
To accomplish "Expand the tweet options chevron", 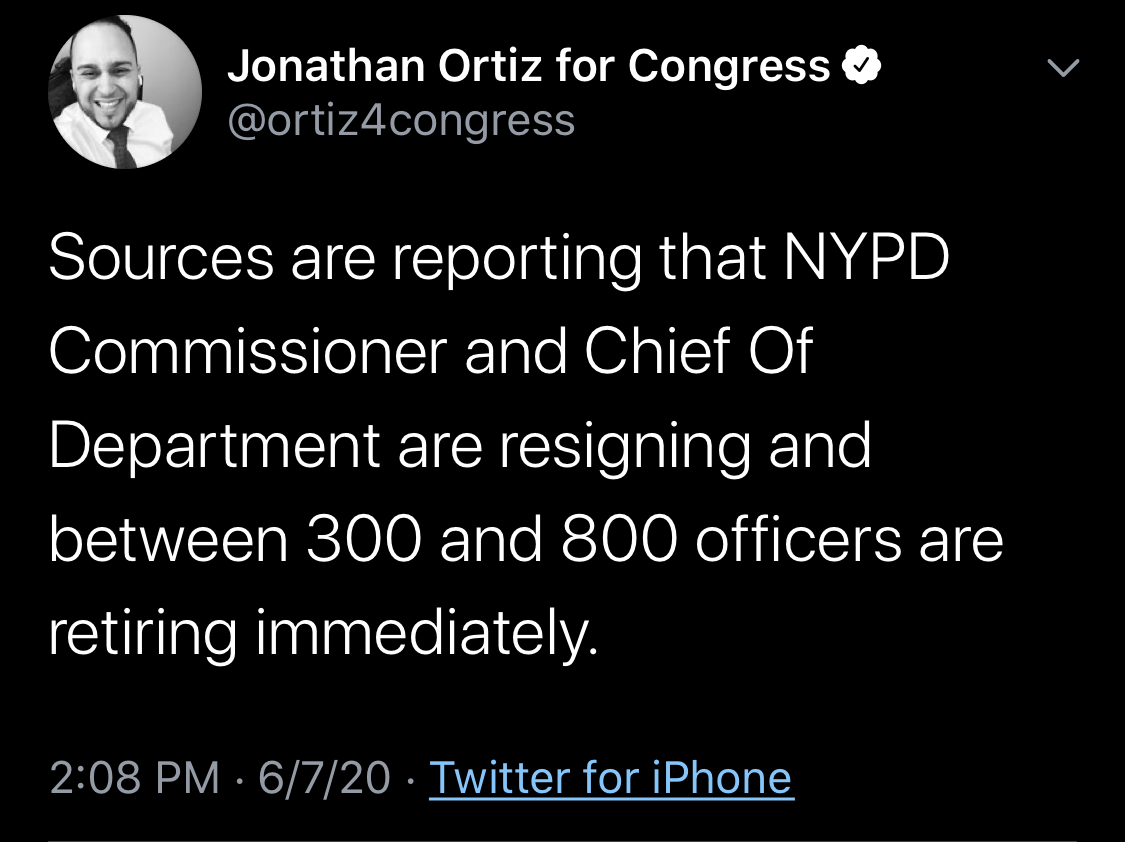I will pos(1063,67).
